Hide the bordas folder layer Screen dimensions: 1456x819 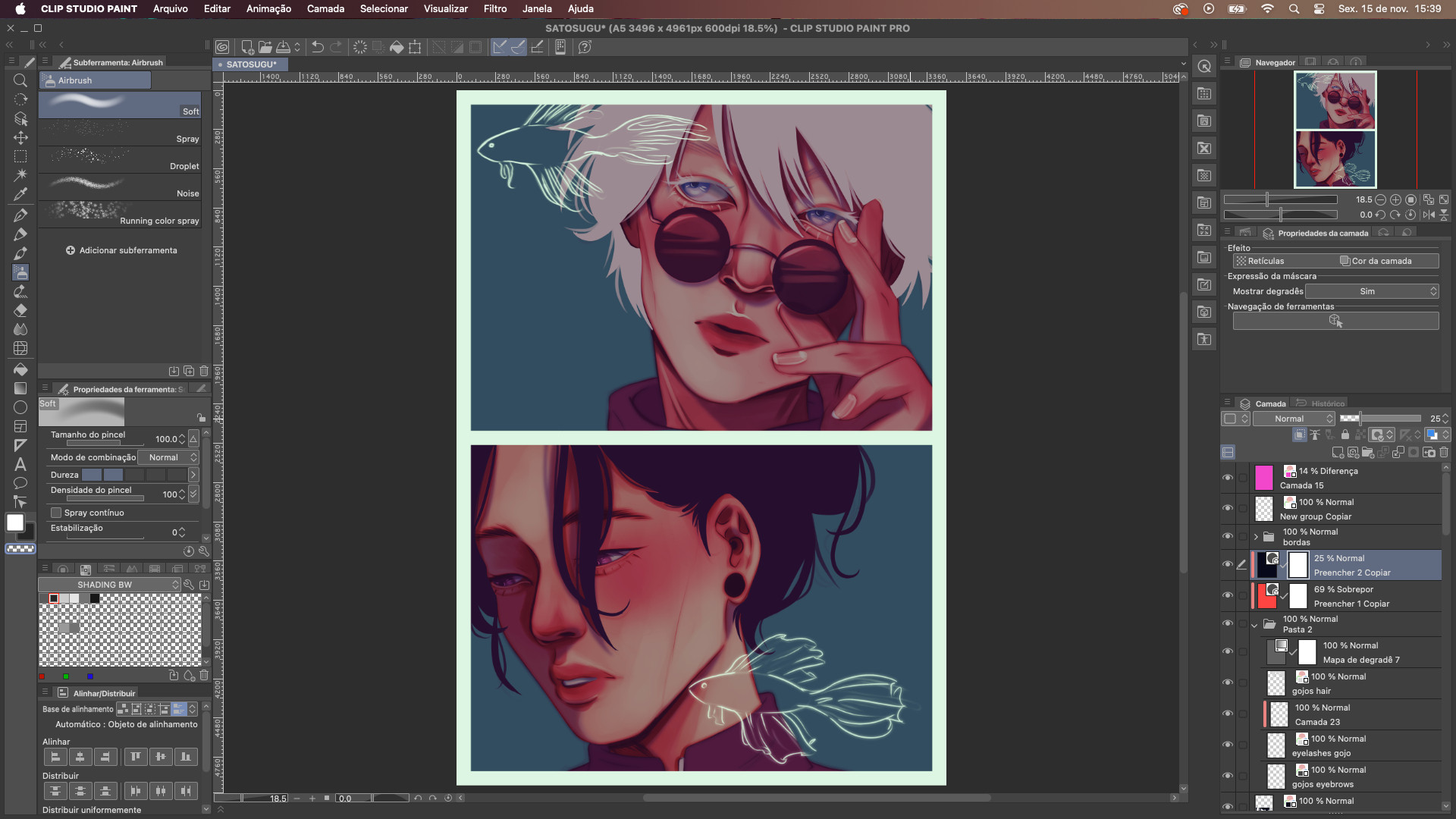click(x=1228, y=536)
